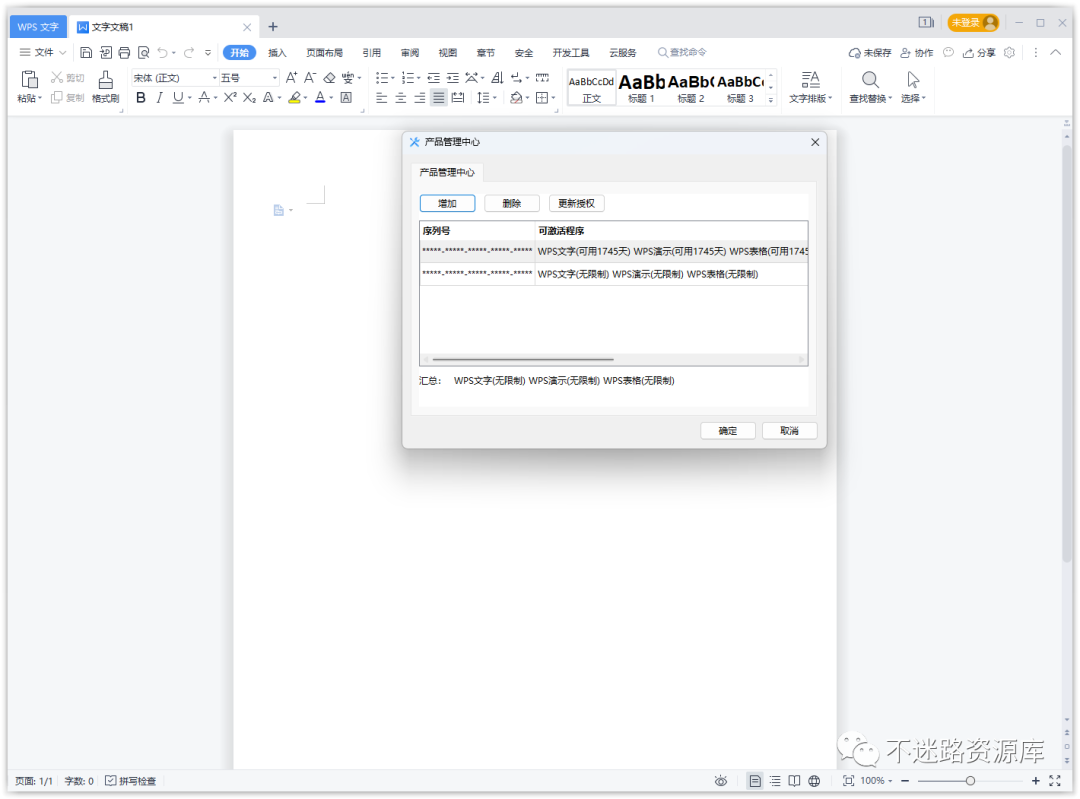This screenshot has width=1080, height=799.
Task: Align text right
Action: click(x=419, y=98)
